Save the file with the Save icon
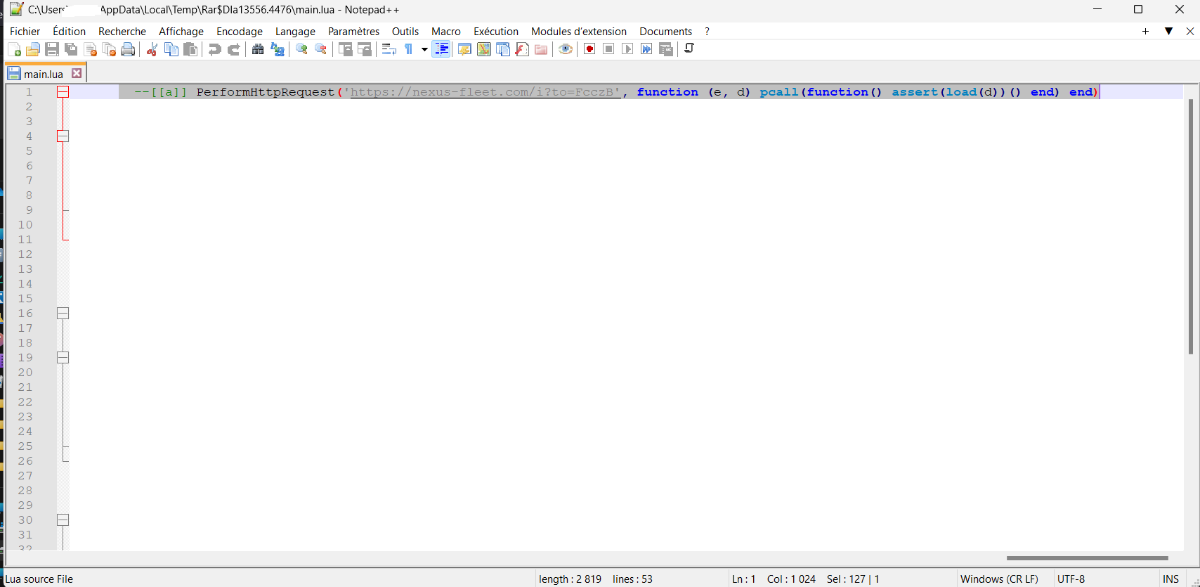This screenshot has width=1200, height=587. click(x=52, y=49)
